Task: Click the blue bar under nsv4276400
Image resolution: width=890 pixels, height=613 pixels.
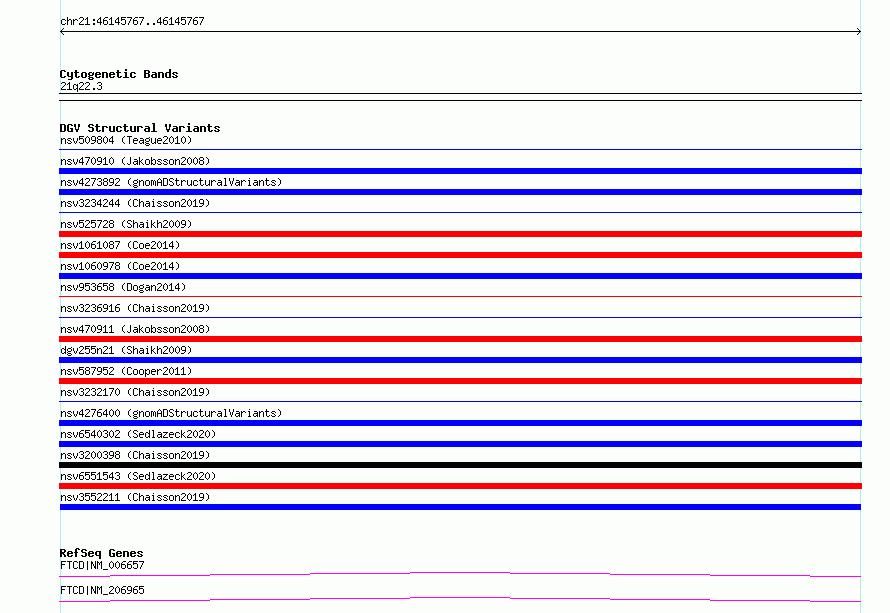Action: click(x=460, y=423)
